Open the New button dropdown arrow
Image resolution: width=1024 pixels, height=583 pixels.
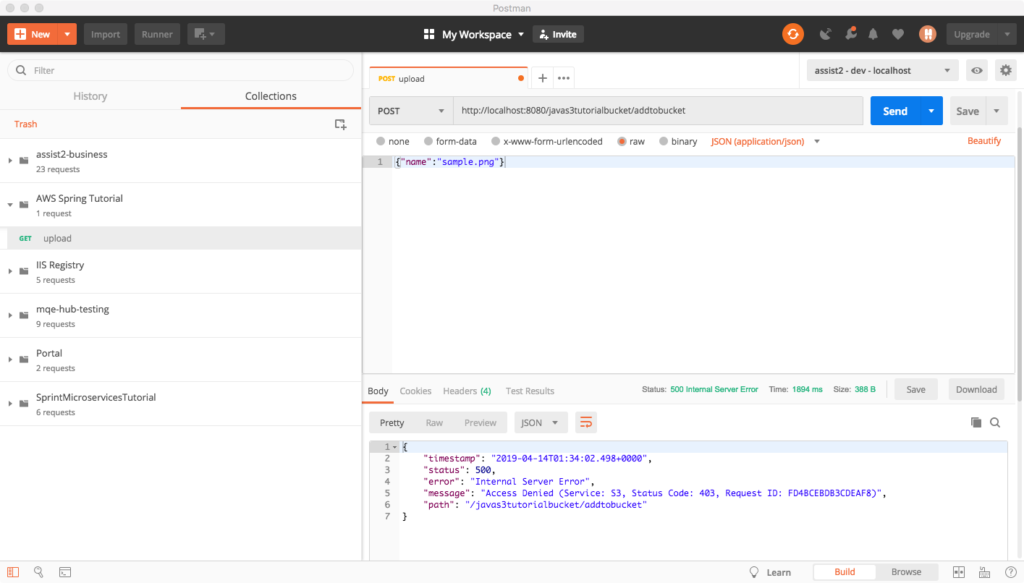[67, 34]
